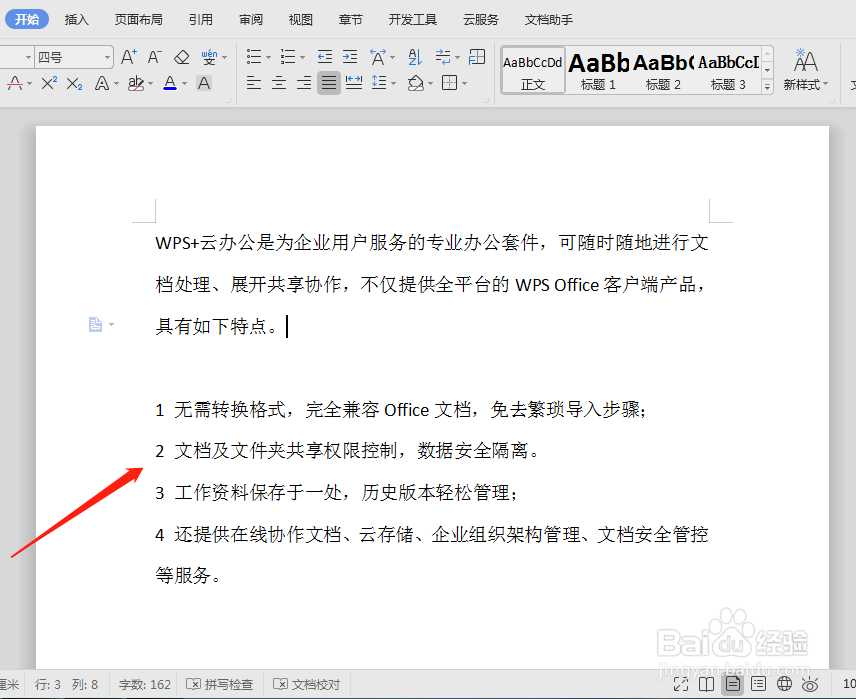
Task: Click the line spacing icon
Action: pyautogui.click(x=379, y=83)
